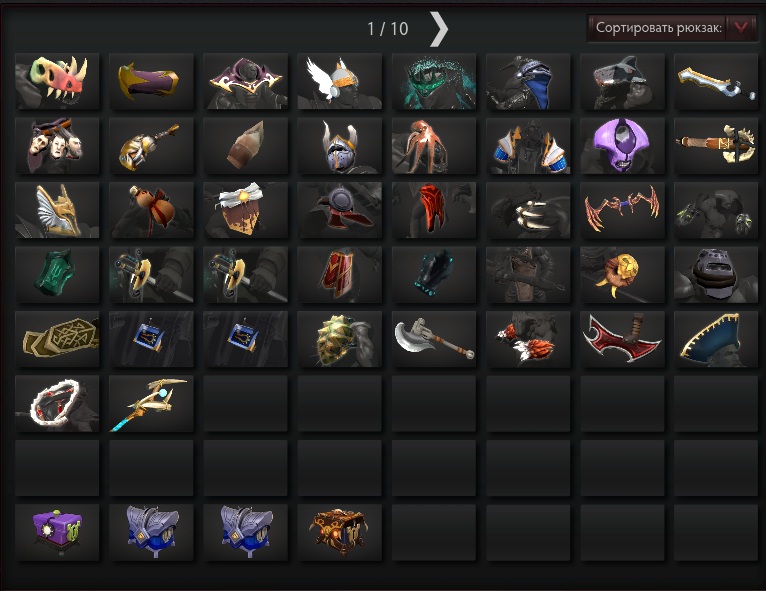The height and width of the screenshot is (591, 766).
Task: Select the first blue armored treasure chest
Action: tap(151, 532)
